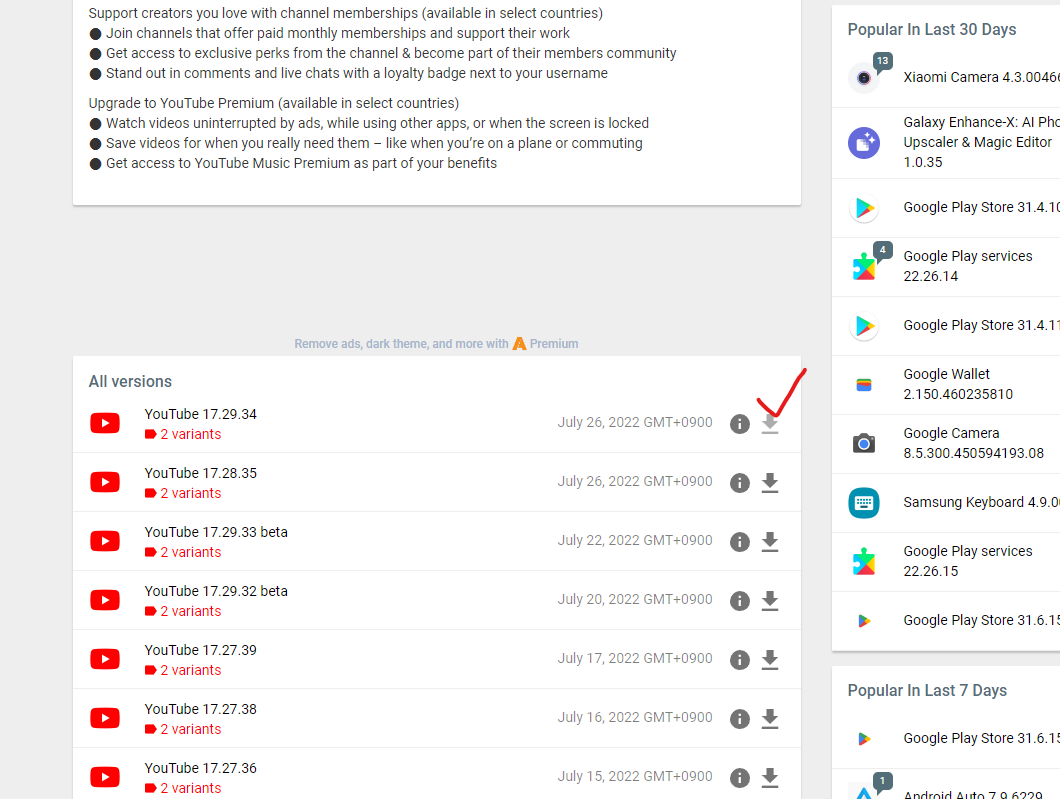Open Google Camera 8.5.300 link
Viewport: 1060px width, 799px height.
[973, 443]
